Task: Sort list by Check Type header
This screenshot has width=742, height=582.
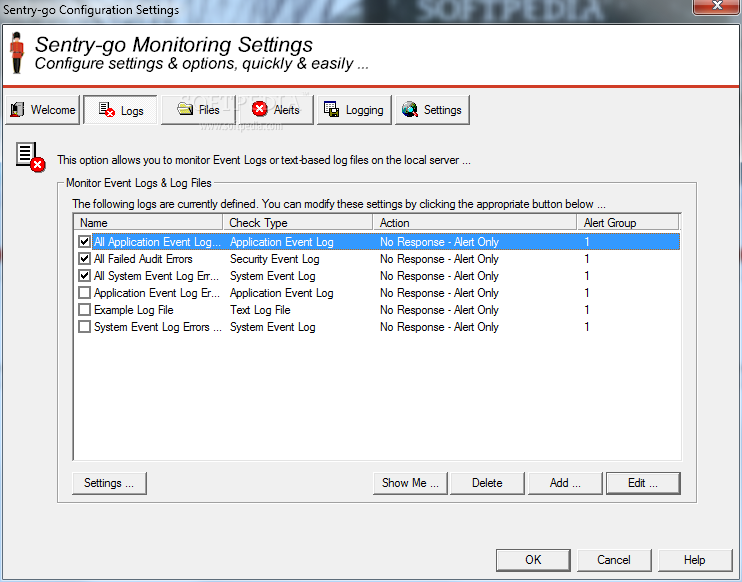Action: point(298,222)
